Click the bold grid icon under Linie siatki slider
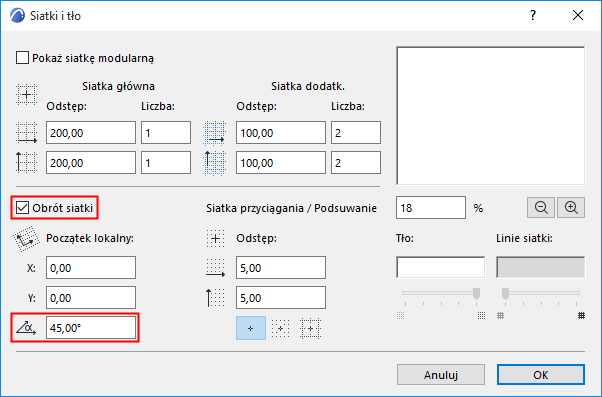The image size is (602, 397). point(581,316)
